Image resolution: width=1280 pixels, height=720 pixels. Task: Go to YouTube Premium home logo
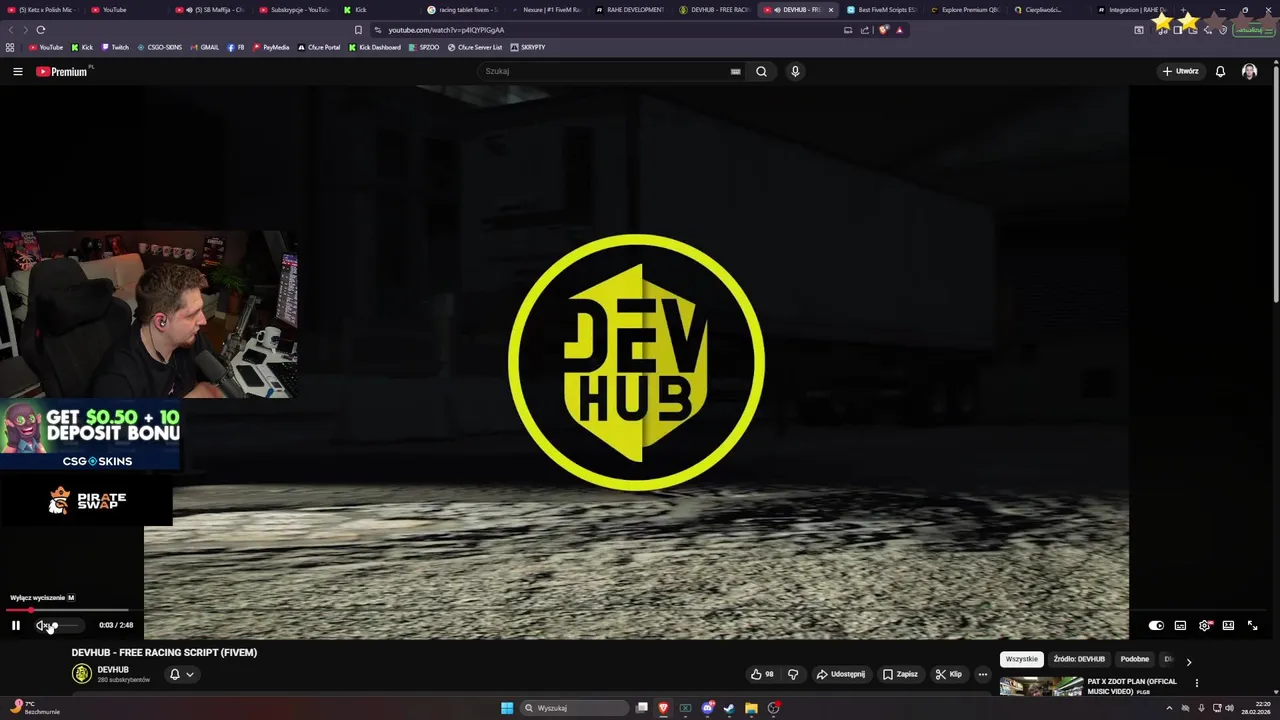point(62,71)
